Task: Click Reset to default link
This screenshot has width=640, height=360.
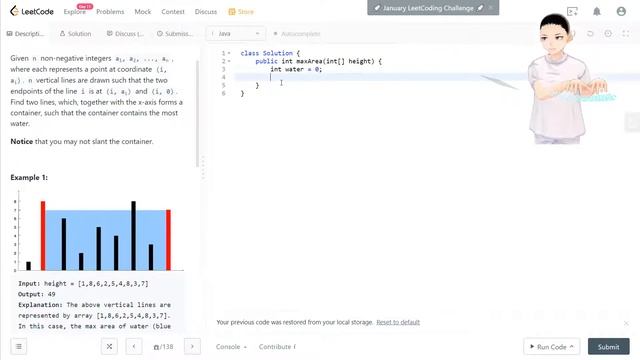Action: (x=398, y=322)
